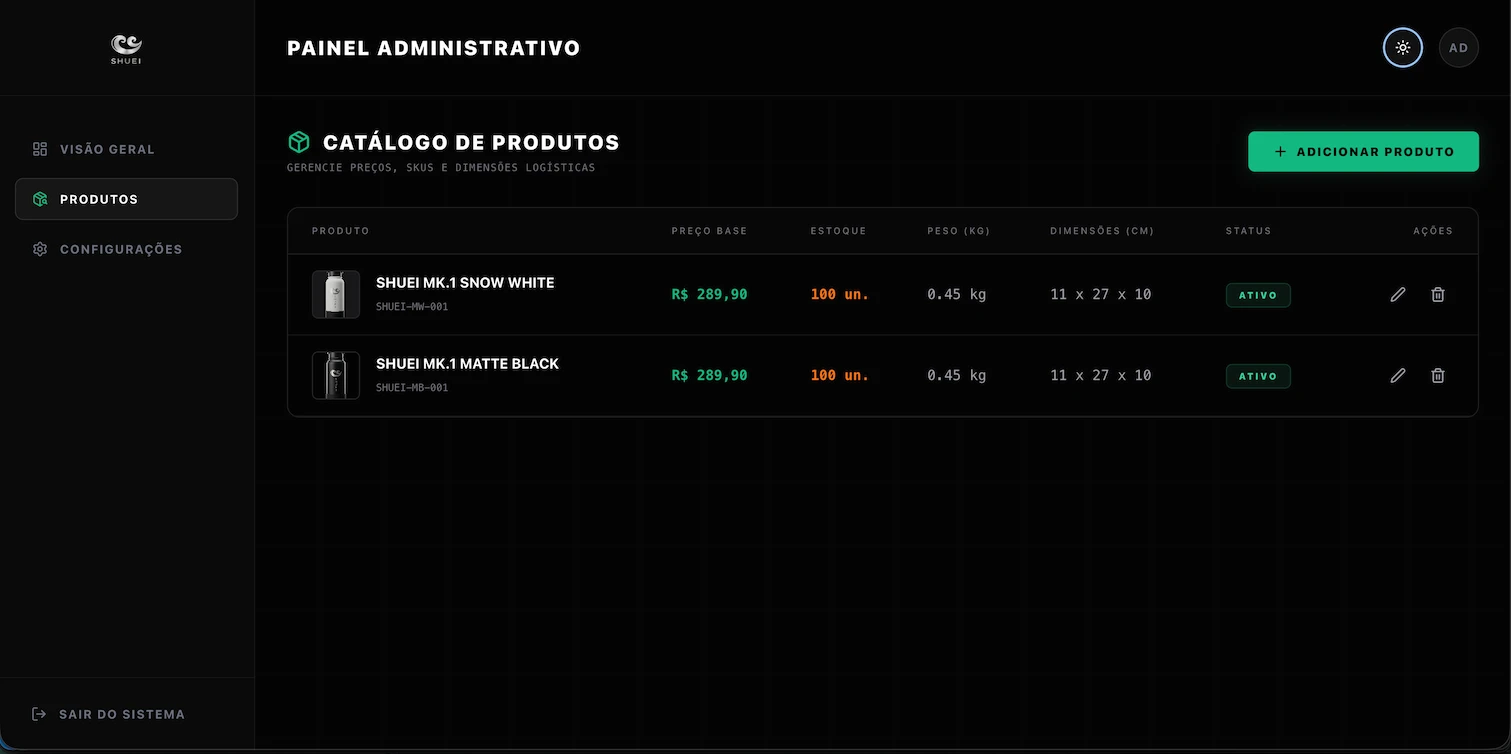
Task: Click the SKU SHUEI-MW-001
Action: [x=412, y=307]
